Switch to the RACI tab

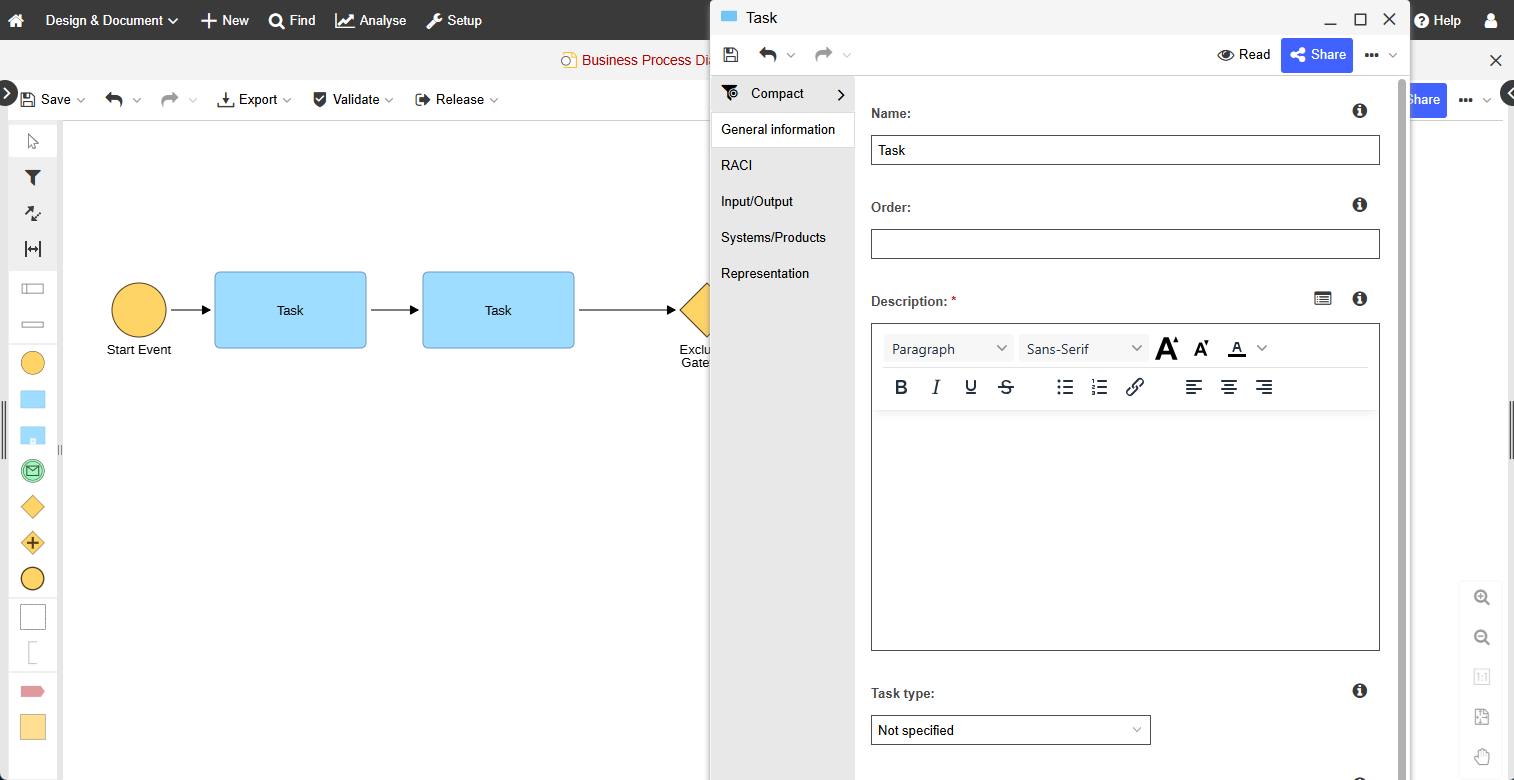(737, 165)
